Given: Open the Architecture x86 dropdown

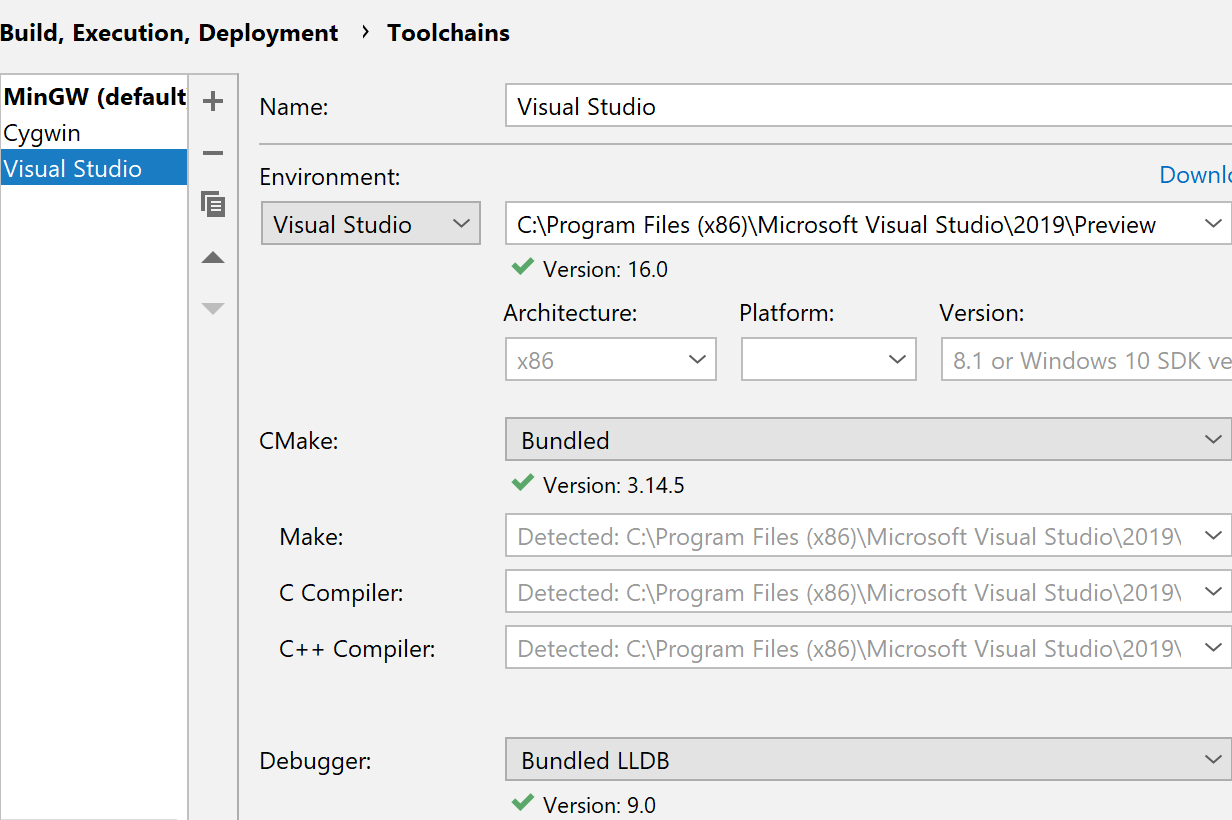Looking at the screenshot, I should pyautogui.click(x=610, y=360).
